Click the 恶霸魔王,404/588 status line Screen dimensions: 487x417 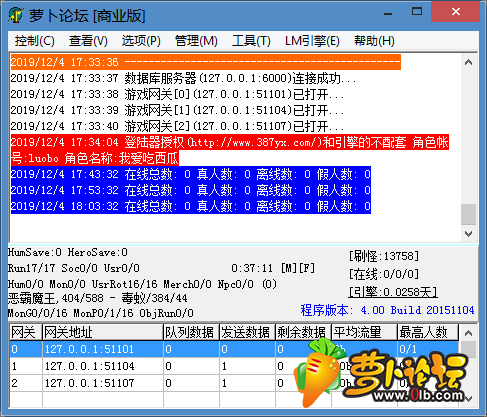click(98, 298)
